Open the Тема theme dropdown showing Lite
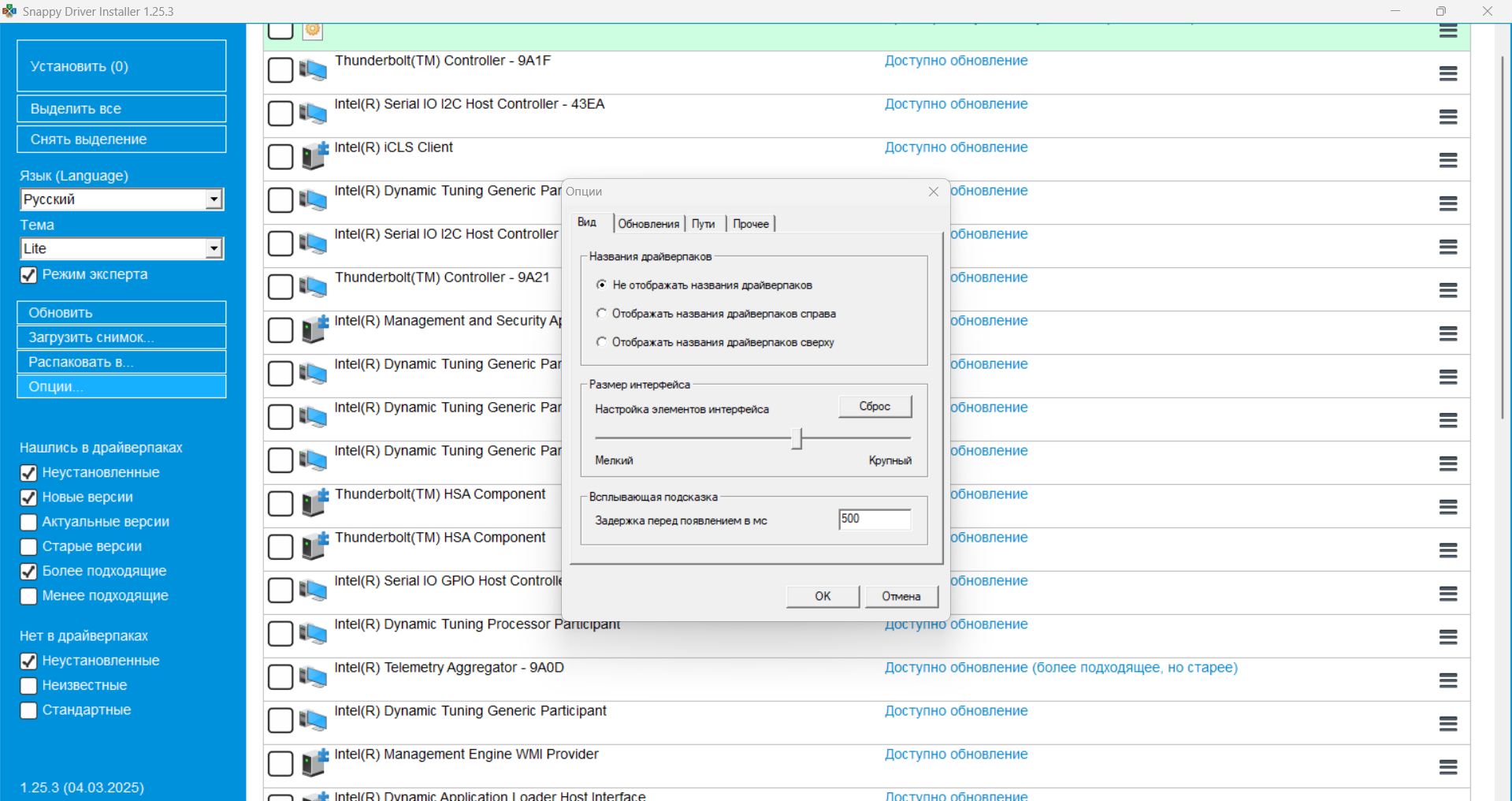Screen dimensions: 1512x801 click(121, 248)
